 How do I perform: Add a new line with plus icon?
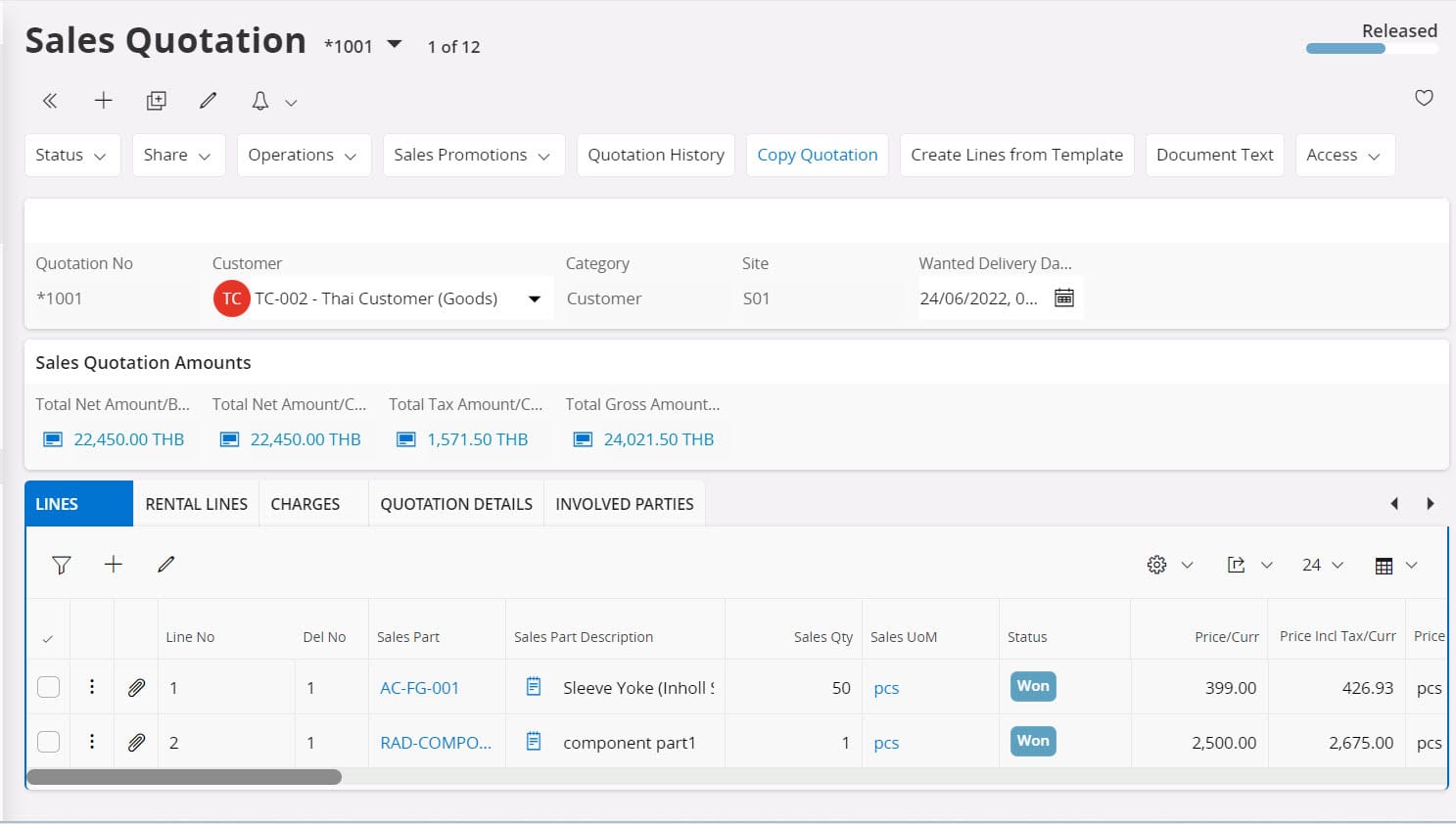point(114,565)
